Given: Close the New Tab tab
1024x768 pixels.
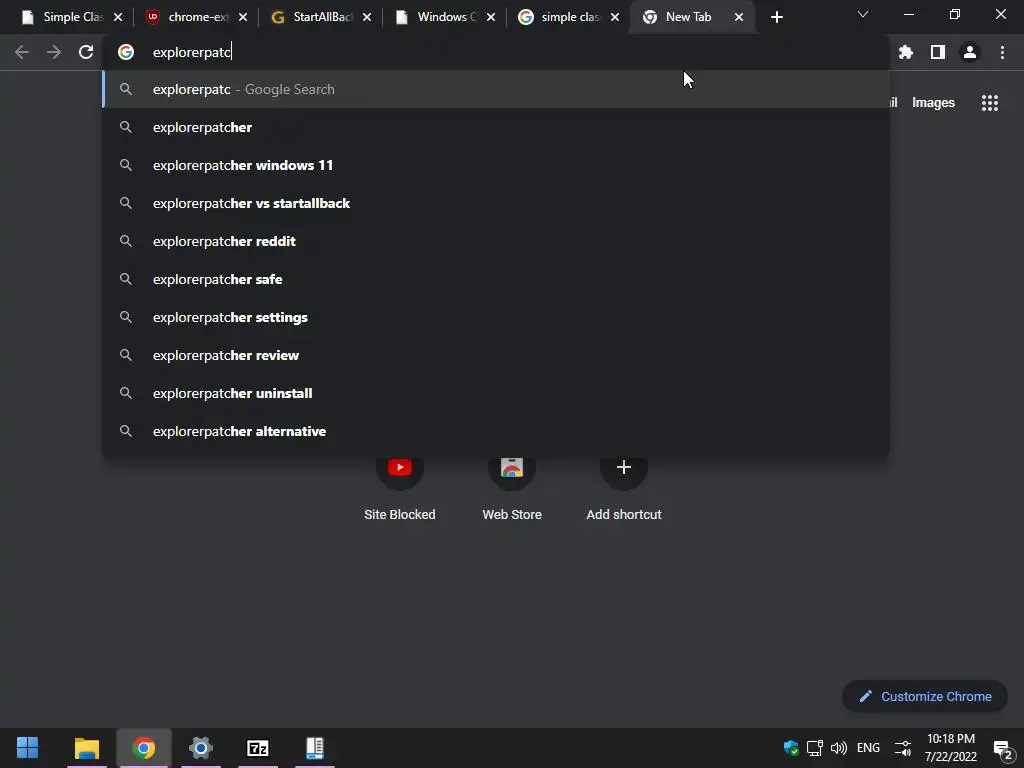Looking at the screenshot, I should (739, 18).
